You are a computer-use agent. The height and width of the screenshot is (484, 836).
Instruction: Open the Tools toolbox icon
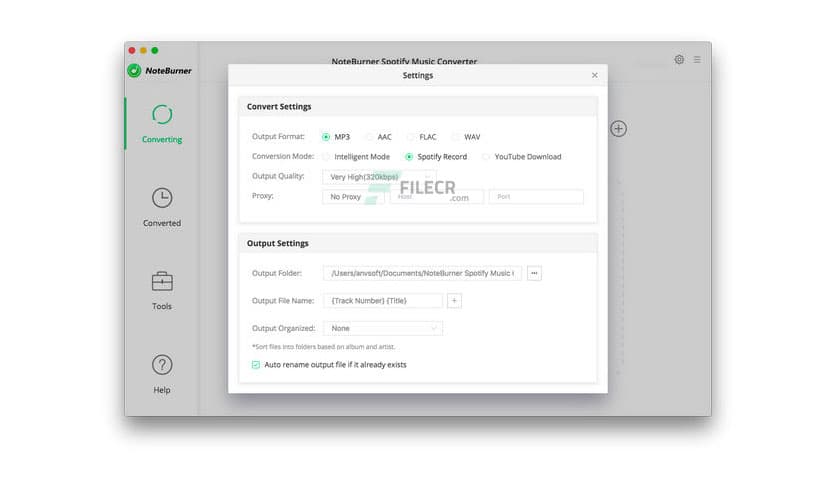click(162, 281)
